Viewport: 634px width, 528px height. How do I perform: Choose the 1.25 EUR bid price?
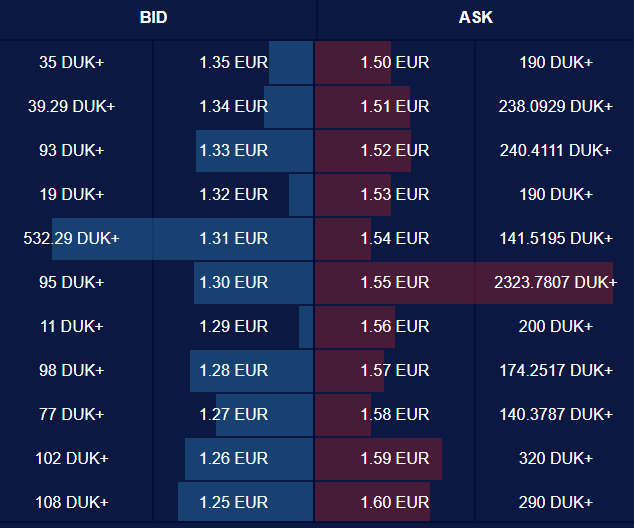(233, 502)
